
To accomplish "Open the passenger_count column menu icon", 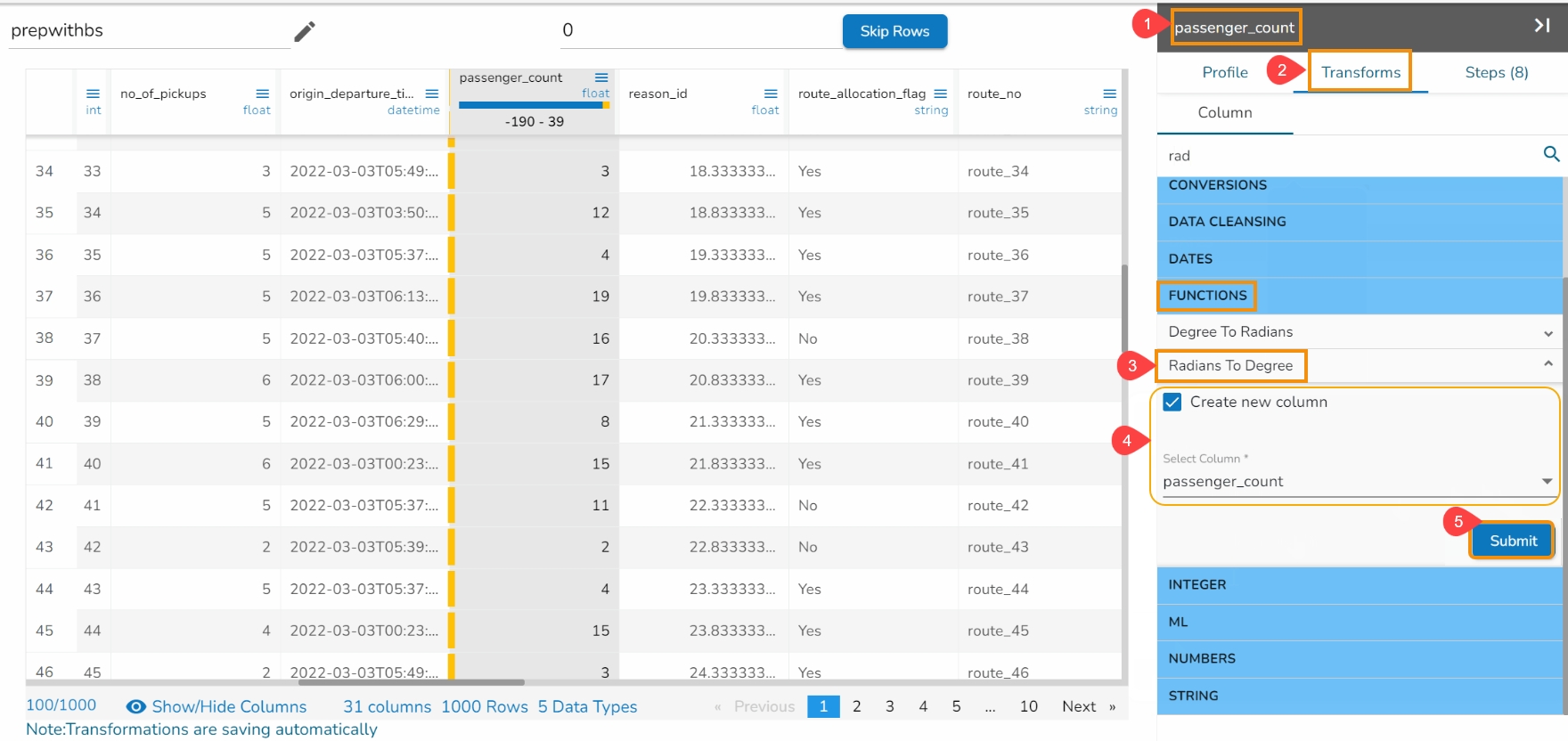I will 601,78.
